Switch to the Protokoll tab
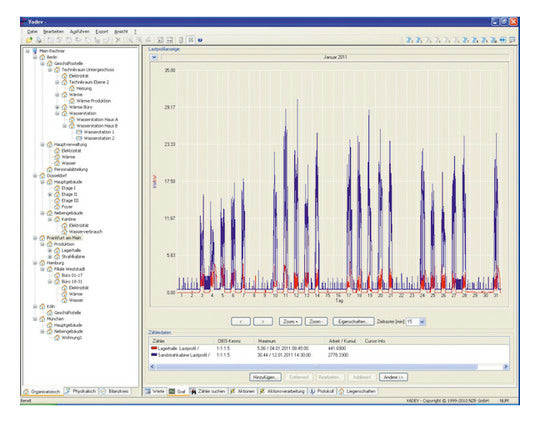The height and width of the screenshot is (422, 540). [x=322, y=391]
